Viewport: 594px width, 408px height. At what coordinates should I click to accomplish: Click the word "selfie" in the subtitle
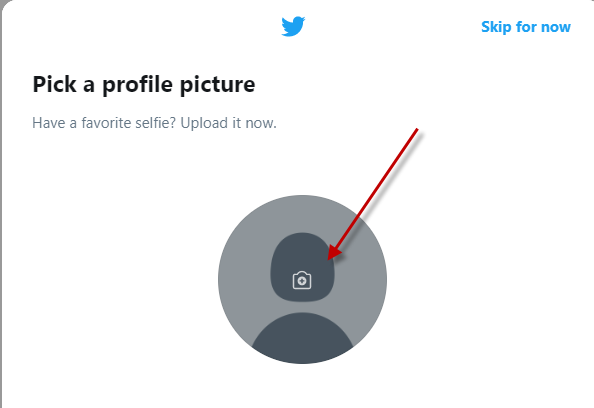pyautogui.click(x=151, y=123)
